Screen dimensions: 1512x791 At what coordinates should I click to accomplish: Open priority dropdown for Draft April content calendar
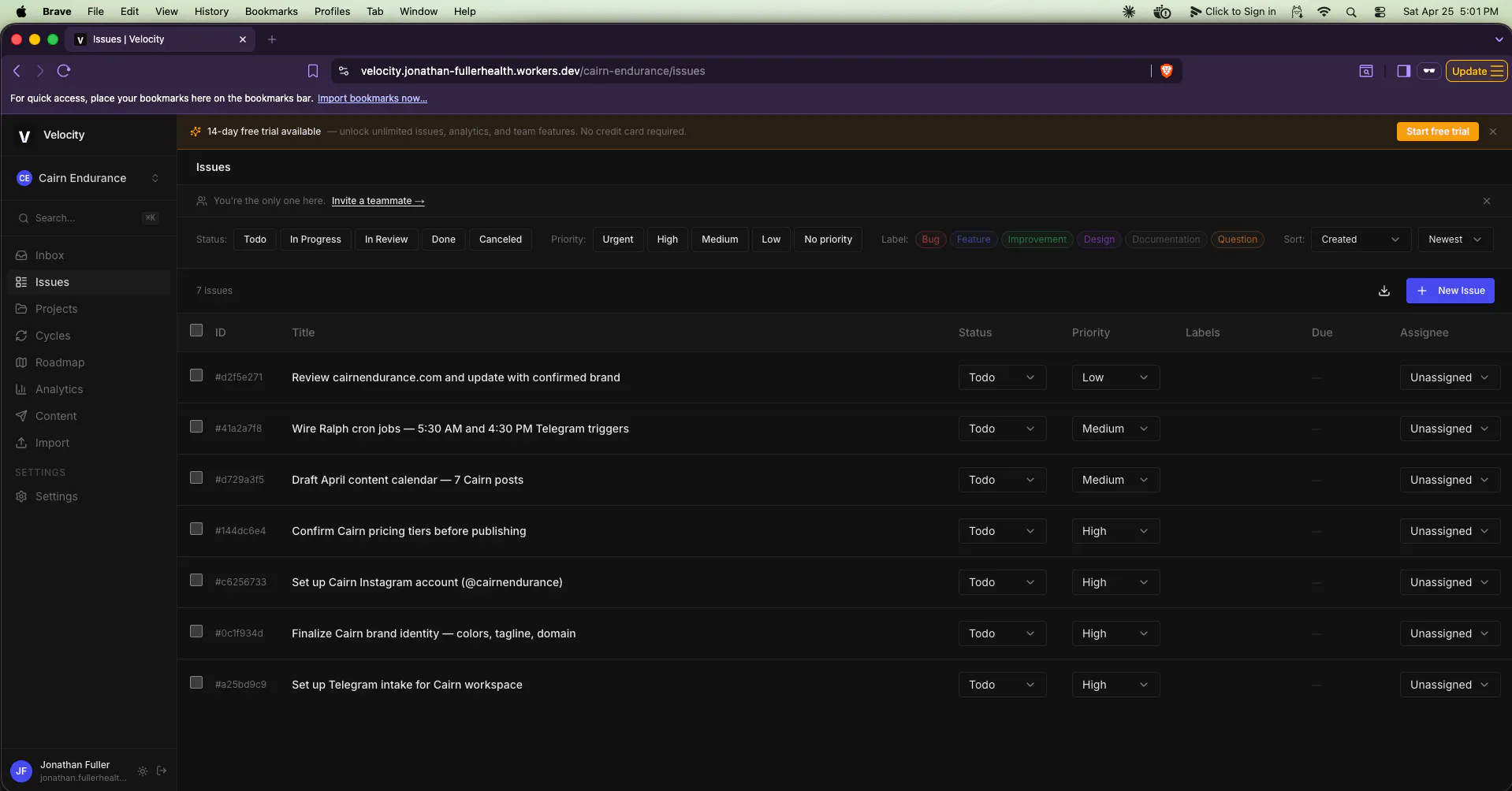pyautogui.click(x=1115, y=480)
